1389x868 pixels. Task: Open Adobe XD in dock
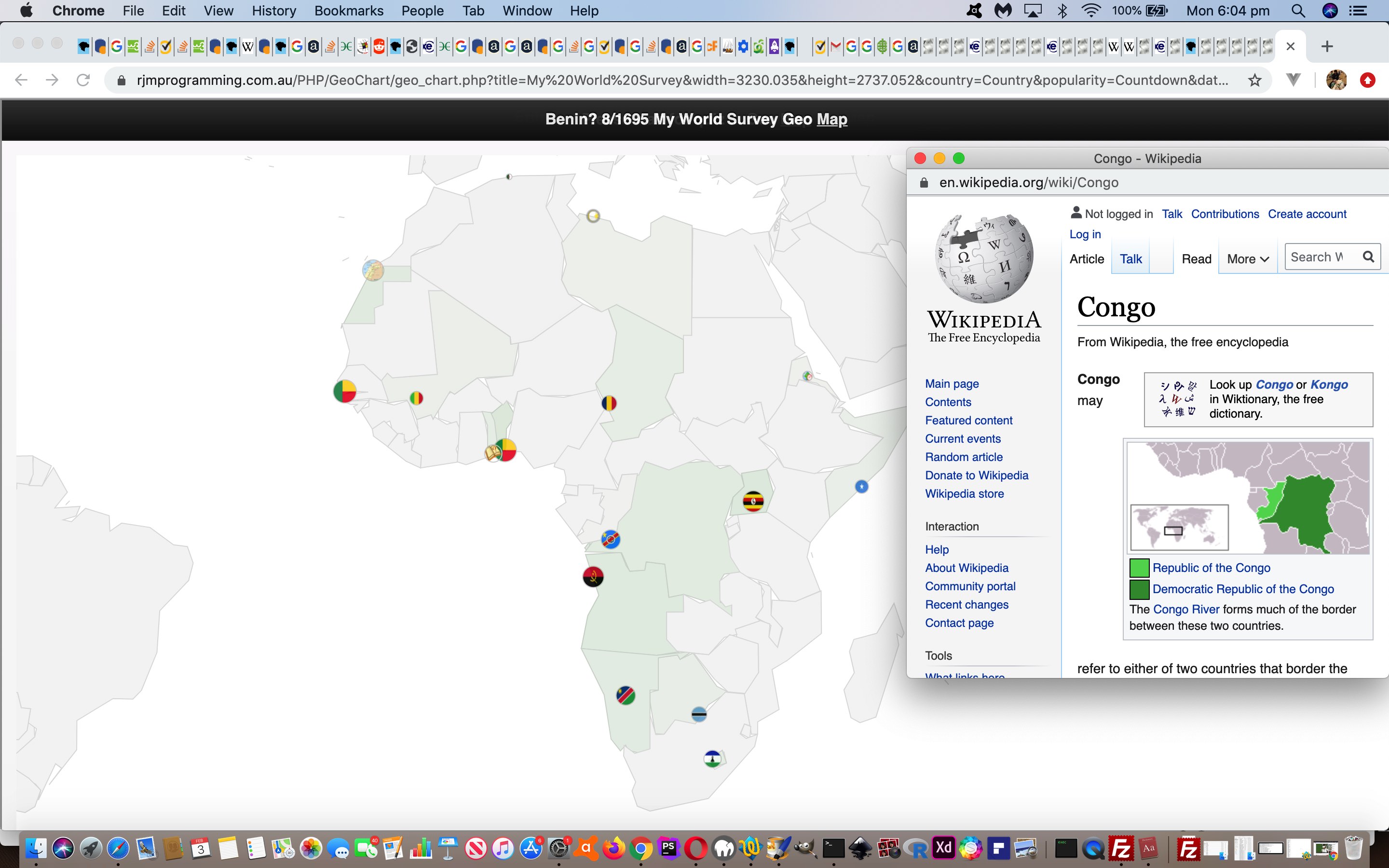(943, 848)
